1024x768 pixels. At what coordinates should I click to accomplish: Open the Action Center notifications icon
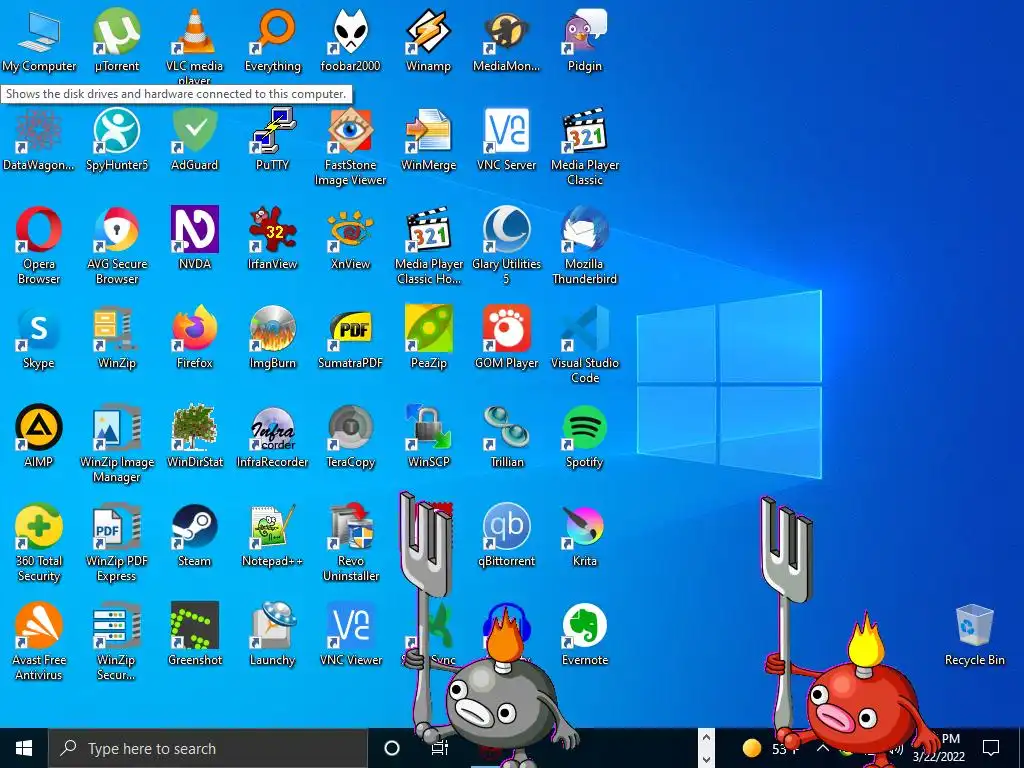click(991, 747)
